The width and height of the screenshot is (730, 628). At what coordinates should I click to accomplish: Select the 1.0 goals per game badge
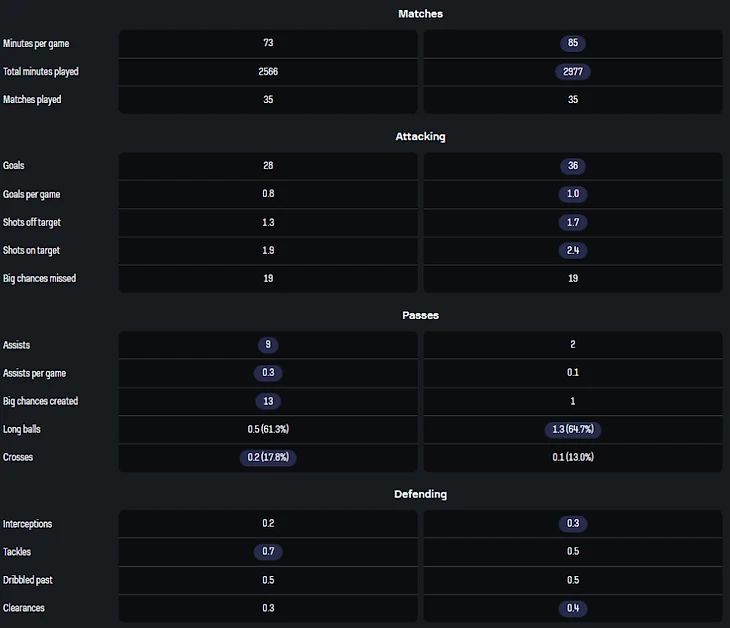573,194
